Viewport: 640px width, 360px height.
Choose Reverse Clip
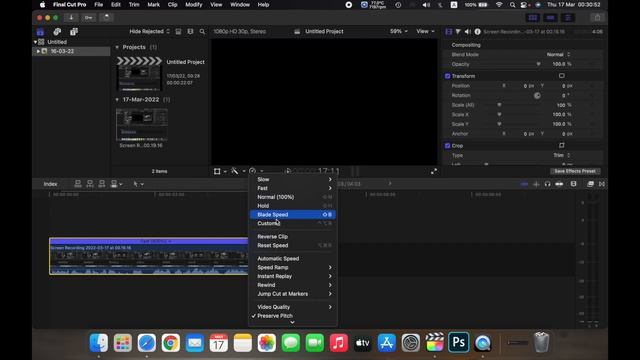click(x=293, y=237)
